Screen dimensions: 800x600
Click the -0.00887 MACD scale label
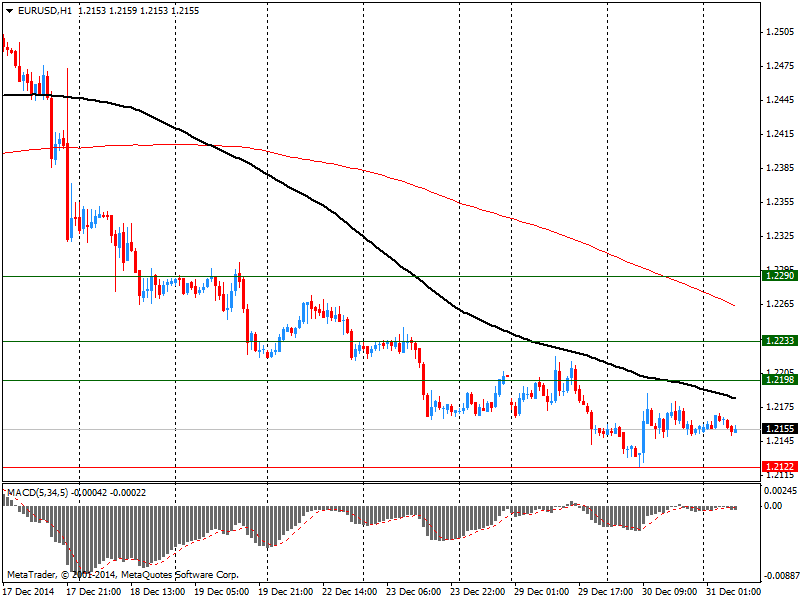(781, 576)
